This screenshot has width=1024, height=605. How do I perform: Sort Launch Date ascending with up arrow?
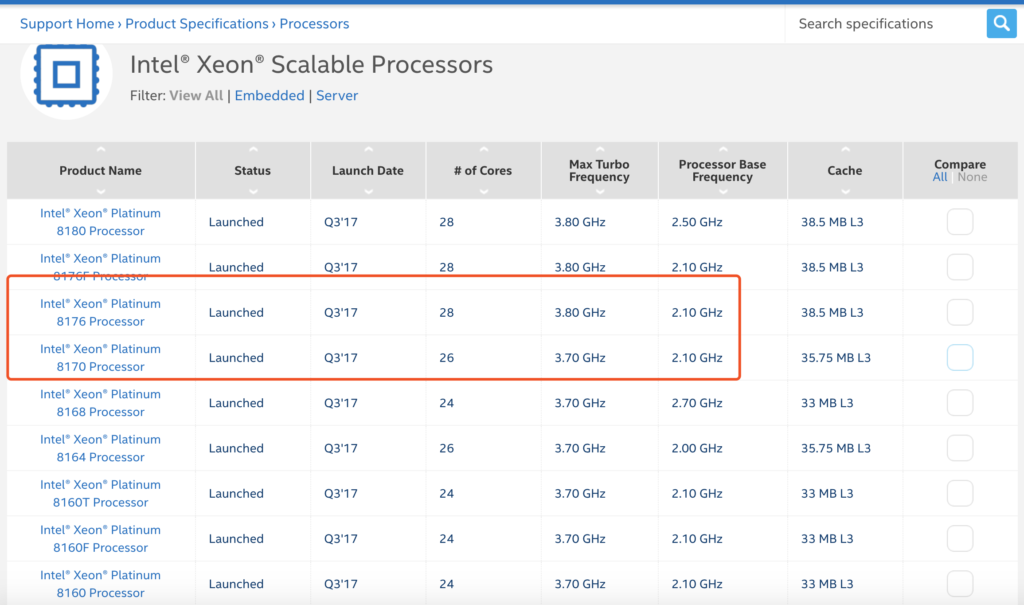[368, 150]
